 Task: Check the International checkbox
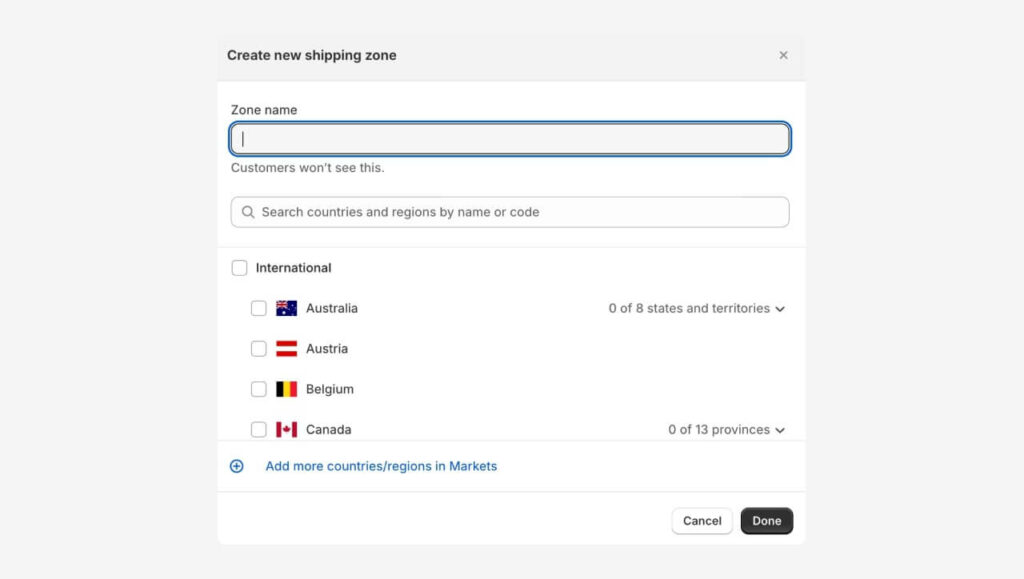point(239,267)
